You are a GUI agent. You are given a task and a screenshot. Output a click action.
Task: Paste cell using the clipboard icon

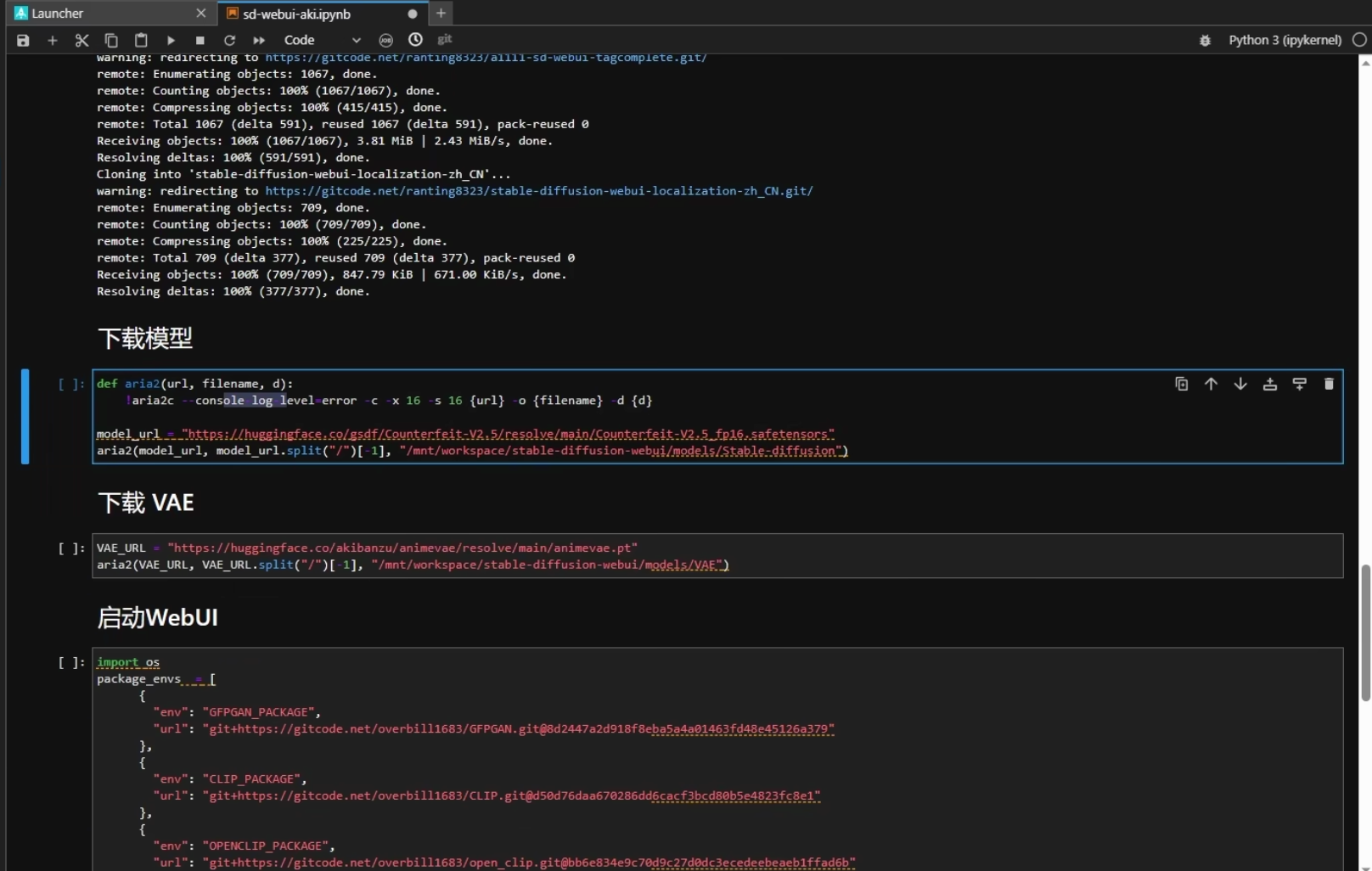[141, 40]
